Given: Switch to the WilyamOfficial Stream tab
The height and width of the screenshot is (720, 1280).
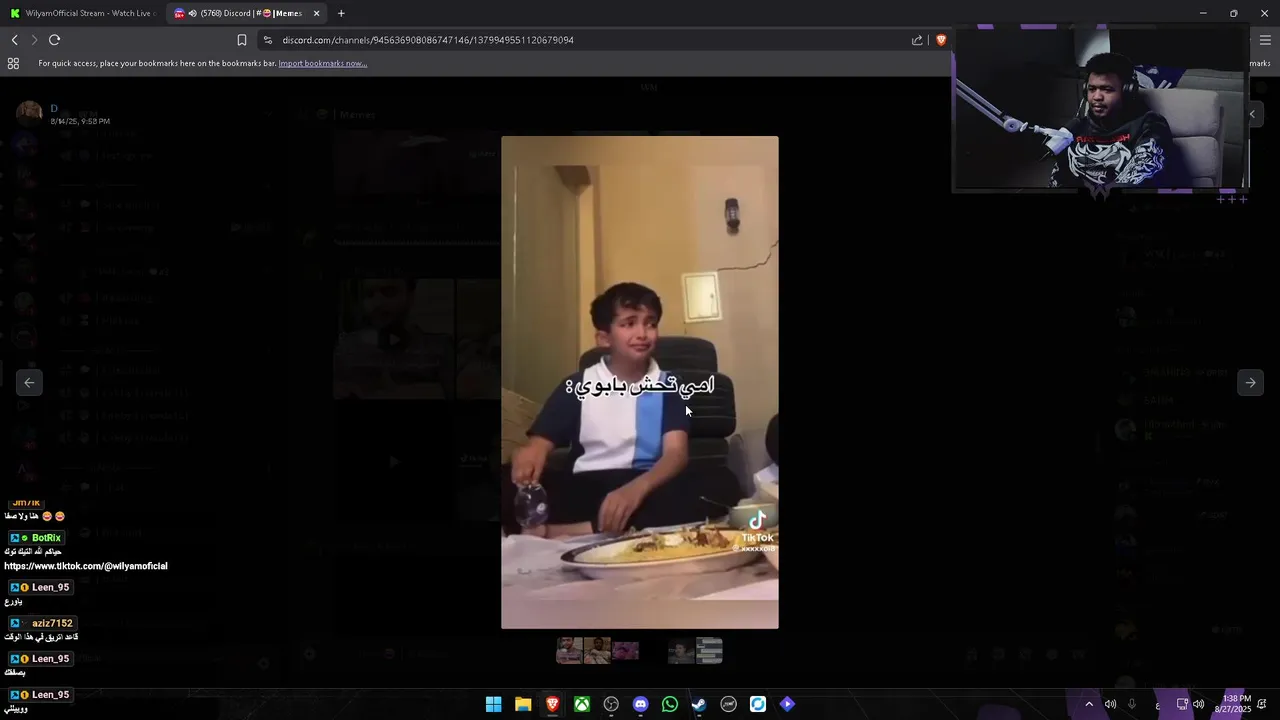Looking at the screenshot, I should 82,13.
